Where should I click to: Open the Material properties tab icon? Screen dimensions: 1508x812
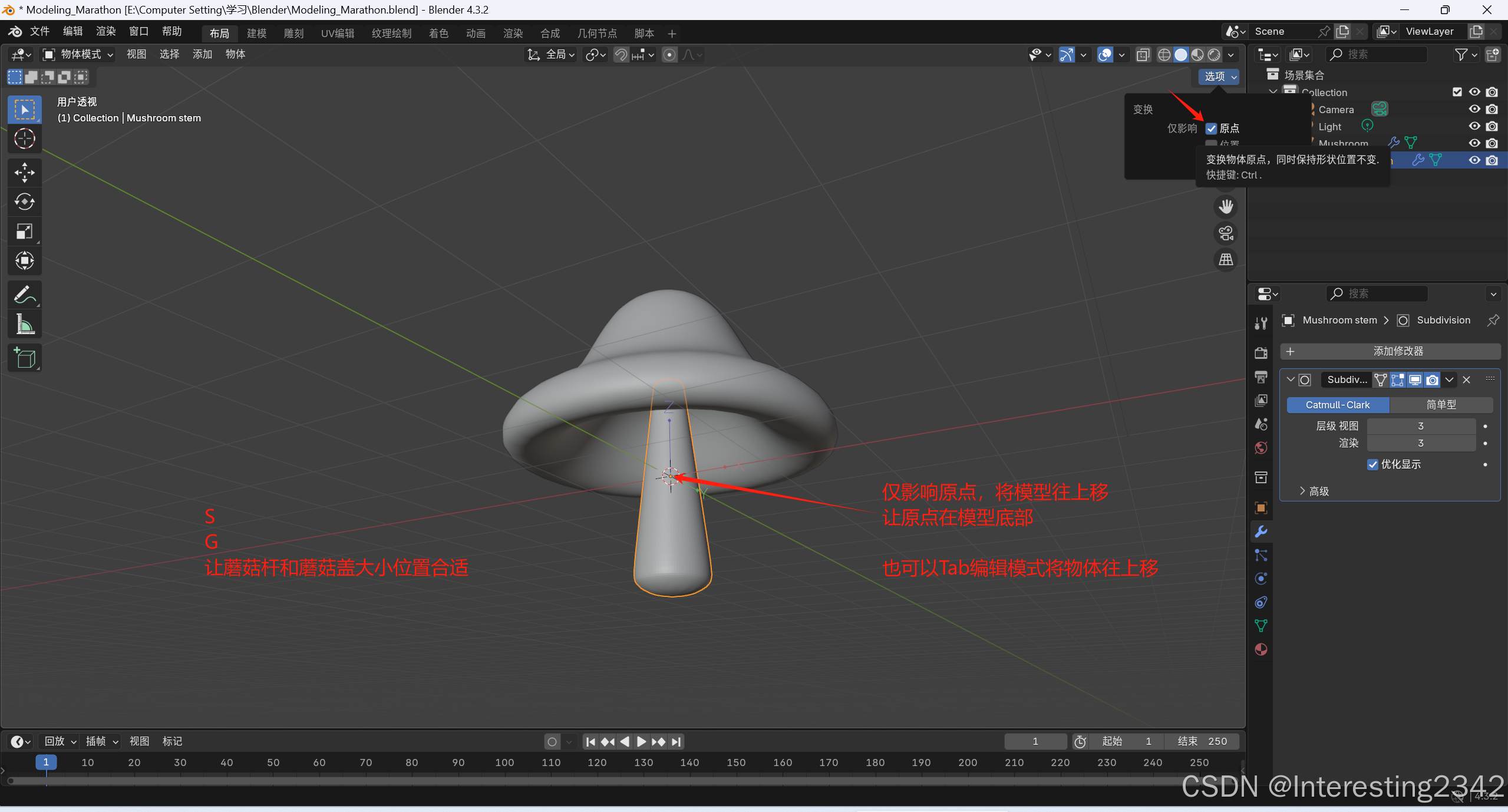click(x=1260, y=649)
